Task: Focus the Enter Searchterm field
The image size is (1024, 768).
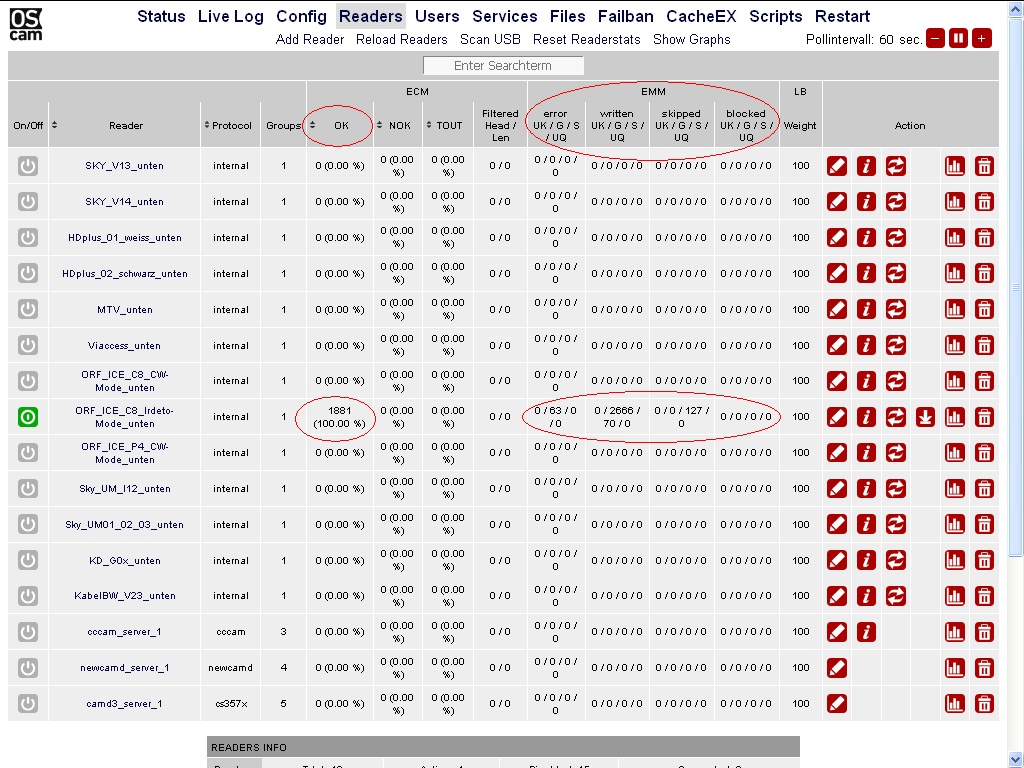Action: tap(503, 66)
